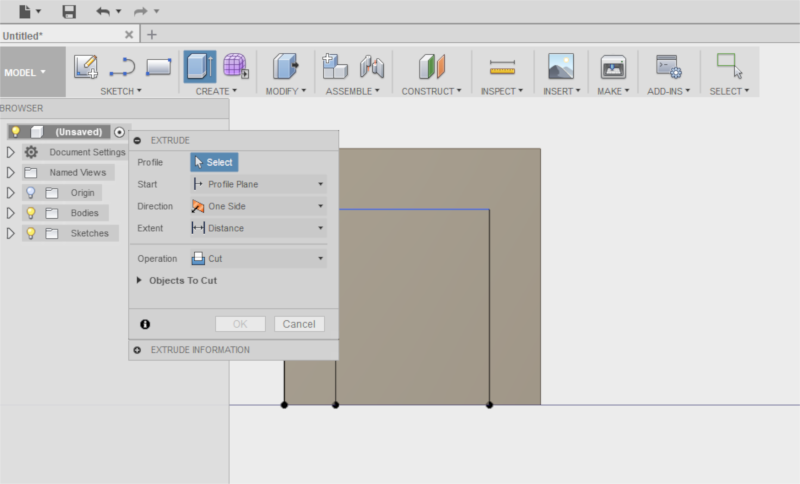
Task: Click the New Component assemble icon
Action: 335,66
